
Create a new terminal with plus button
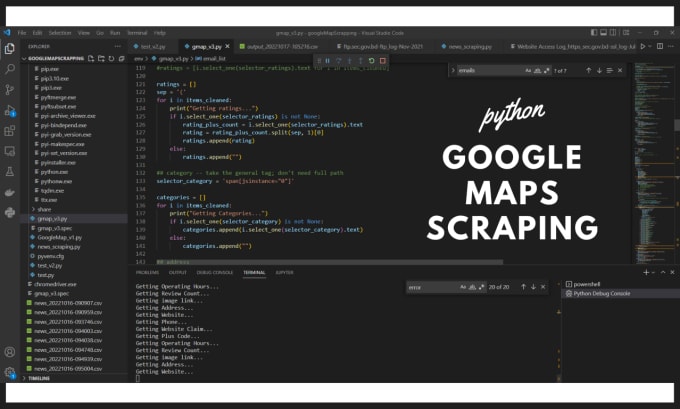coord(646,272)
